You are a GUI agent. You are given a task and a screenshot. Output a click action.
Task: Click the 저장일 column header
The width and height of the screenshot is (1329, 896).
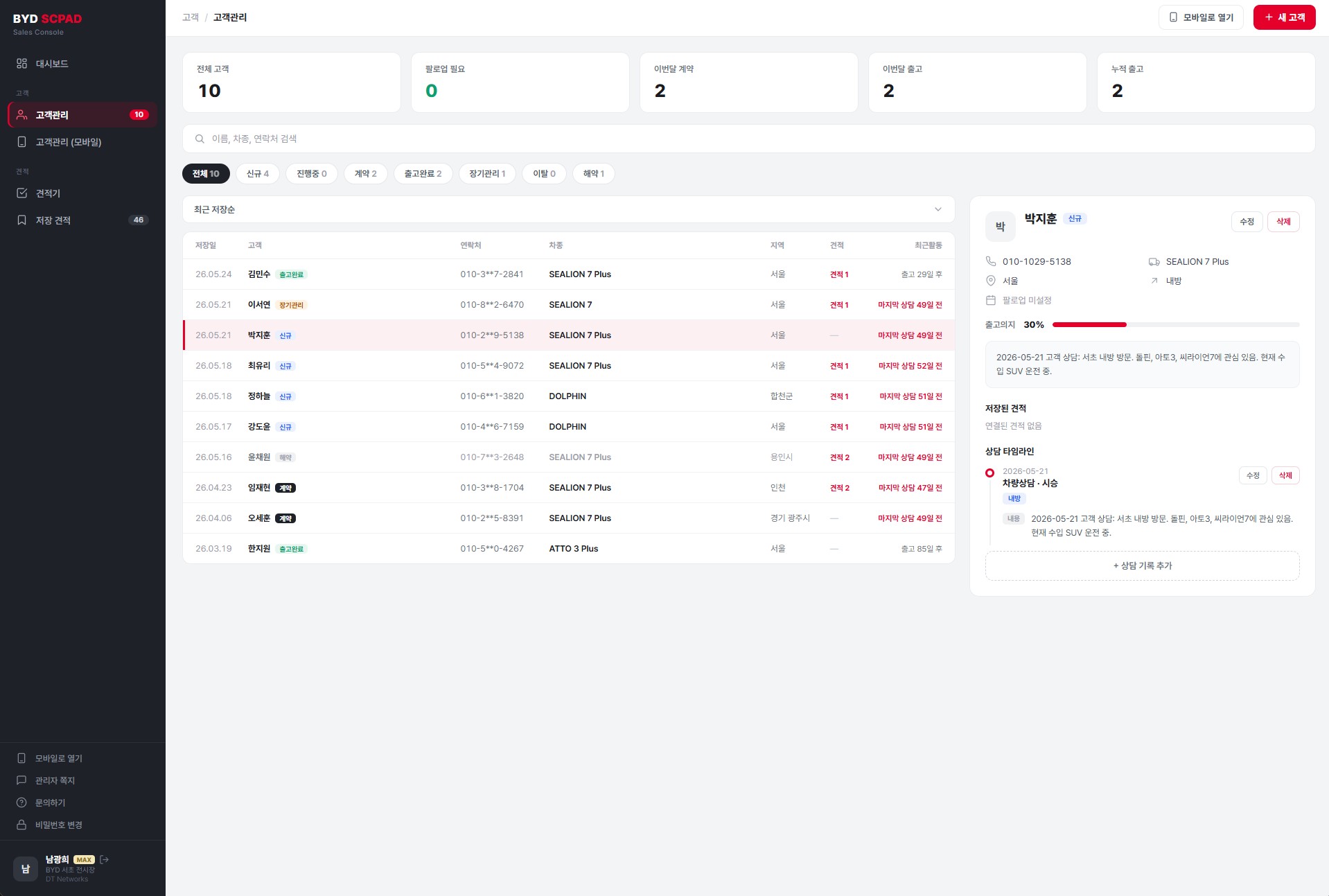click(x=205, y=245)
